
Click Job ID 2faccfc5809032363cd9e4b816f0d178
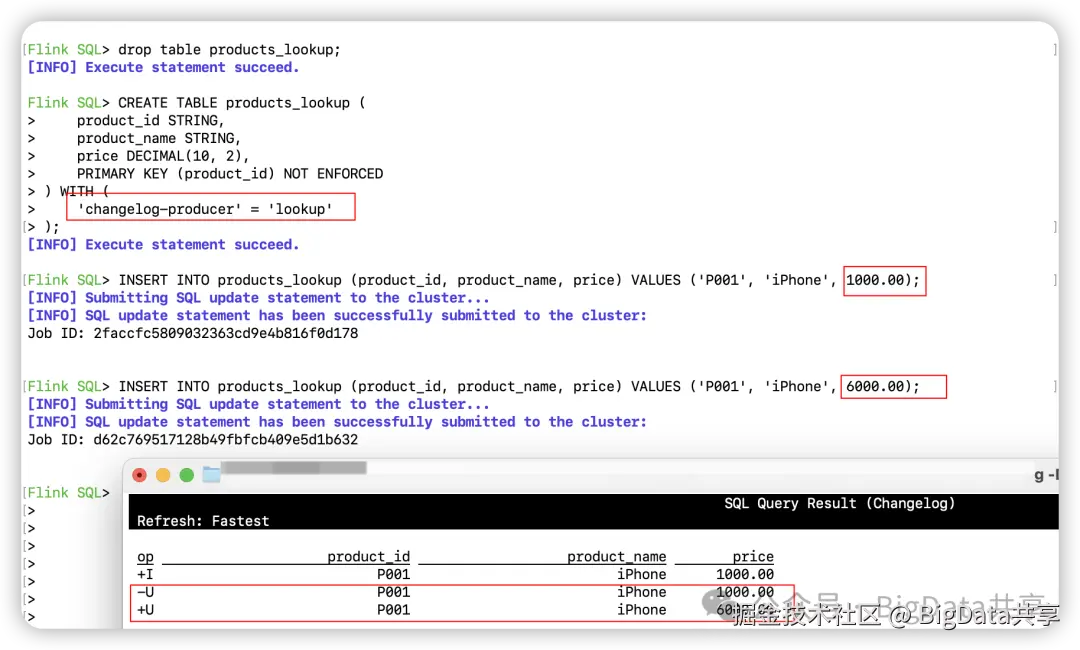coord(226,333)
